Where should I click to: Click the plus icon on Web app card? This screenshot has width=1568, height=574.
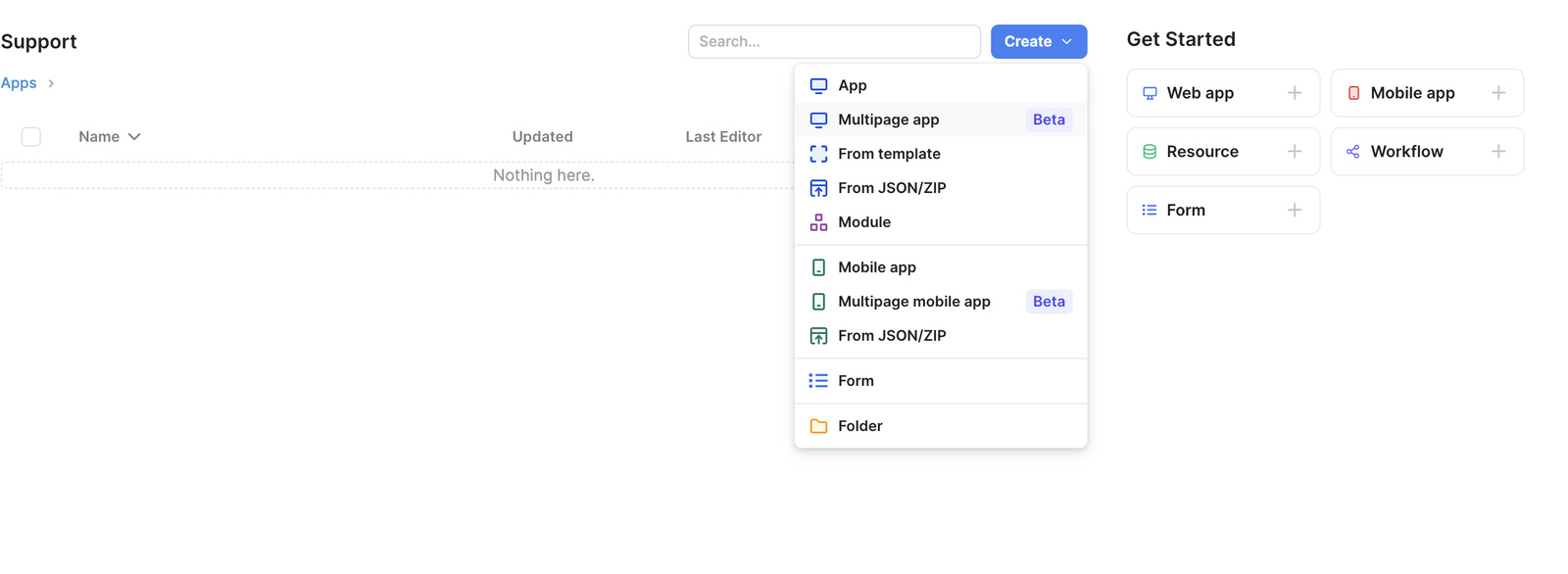click(1294, 93)
